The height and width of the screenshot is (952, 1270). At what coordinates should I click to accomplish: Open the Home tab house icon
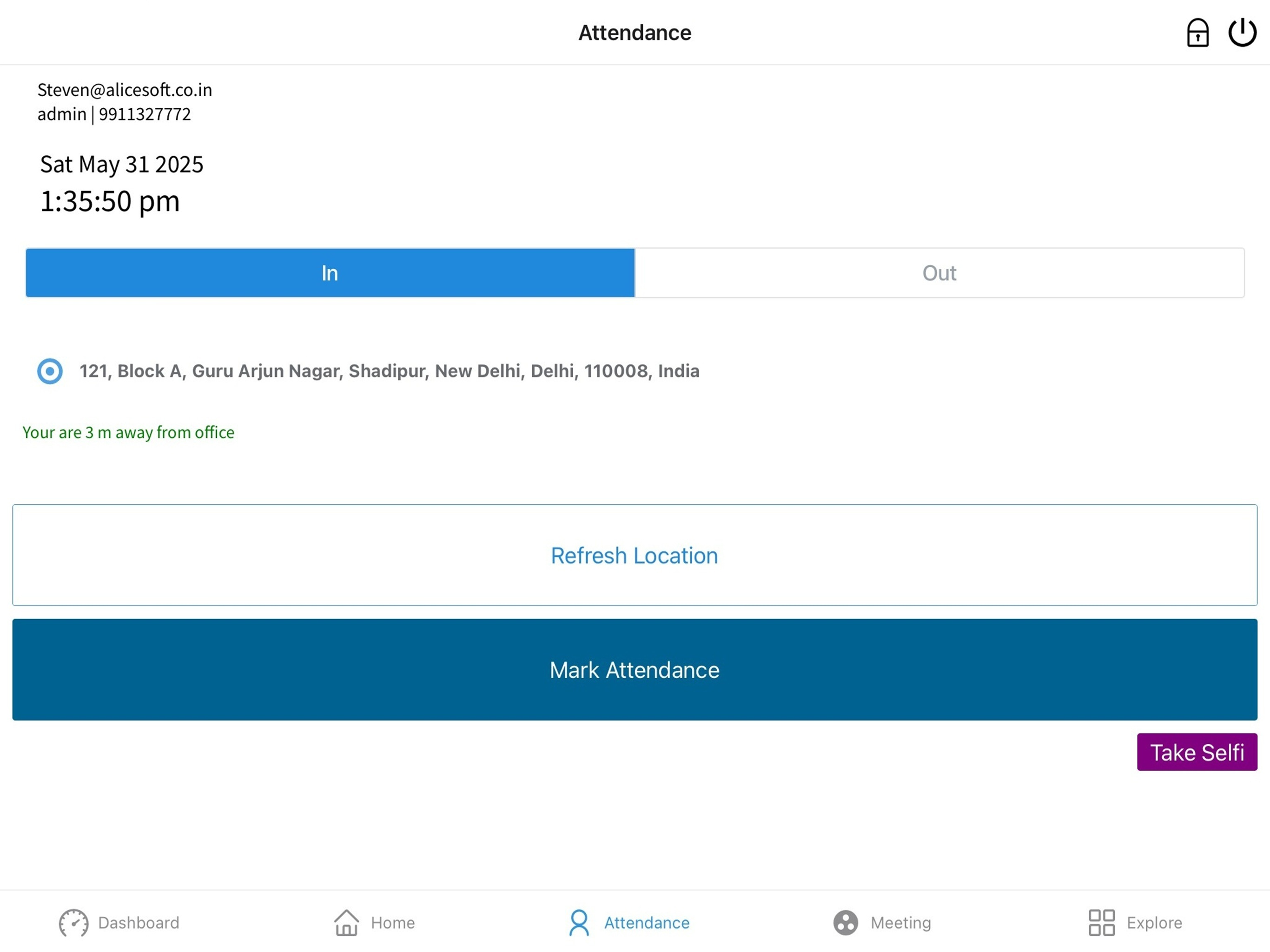pos(346,923)
